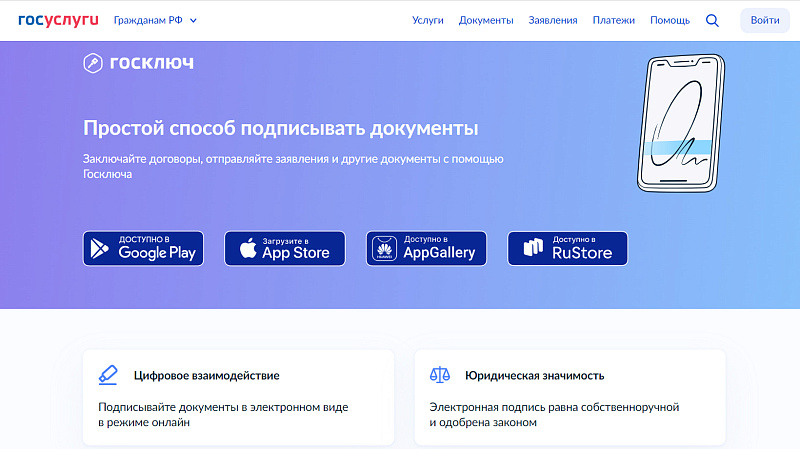Click the Заключайте договоры description text
This screenshot has width=800, height=449.
click(293, 166)
